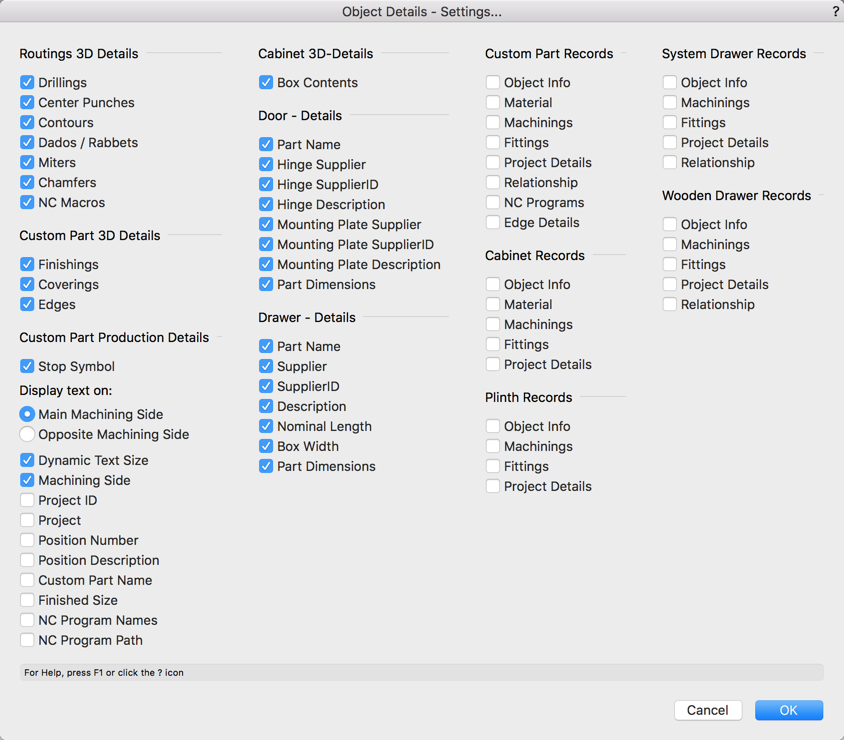Enable Relationship under System Drawer Records
Image resolution: width=844 pixels, height=740 pixels.
670,162
